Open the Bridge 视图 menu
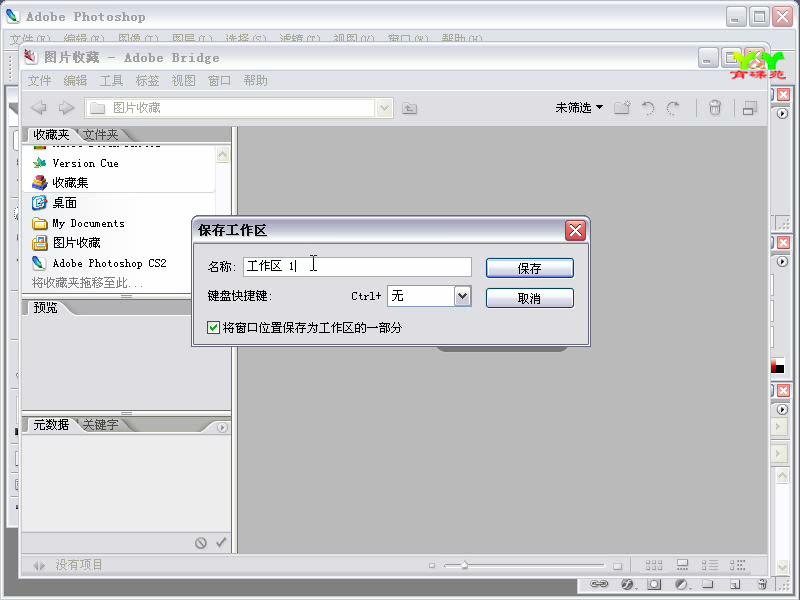 click(x=183, y=81)
